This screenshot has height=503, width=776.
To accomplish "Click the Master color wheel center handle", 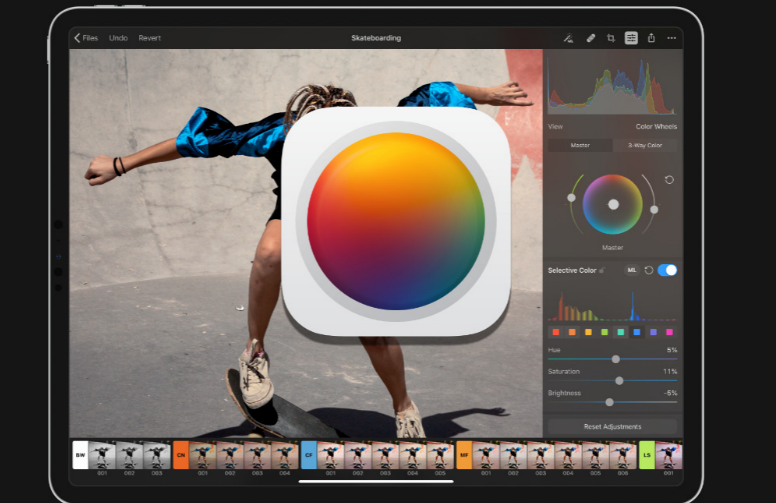I will [613, 204].
